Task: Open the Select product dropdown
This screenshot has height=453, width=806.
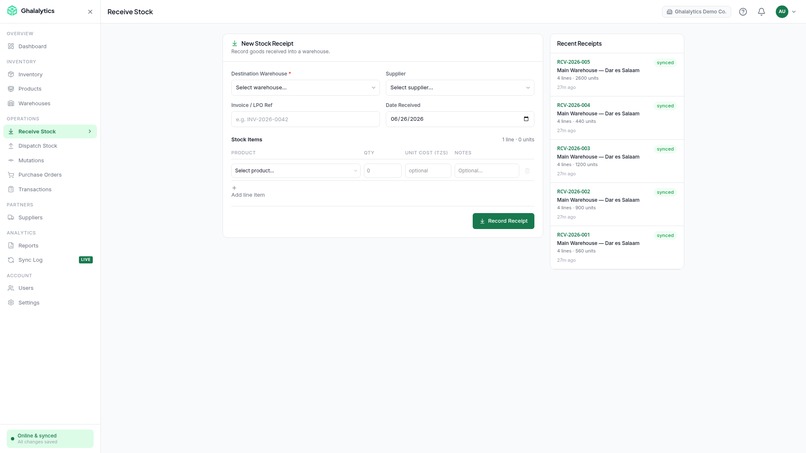Action: tap(296, 171)
